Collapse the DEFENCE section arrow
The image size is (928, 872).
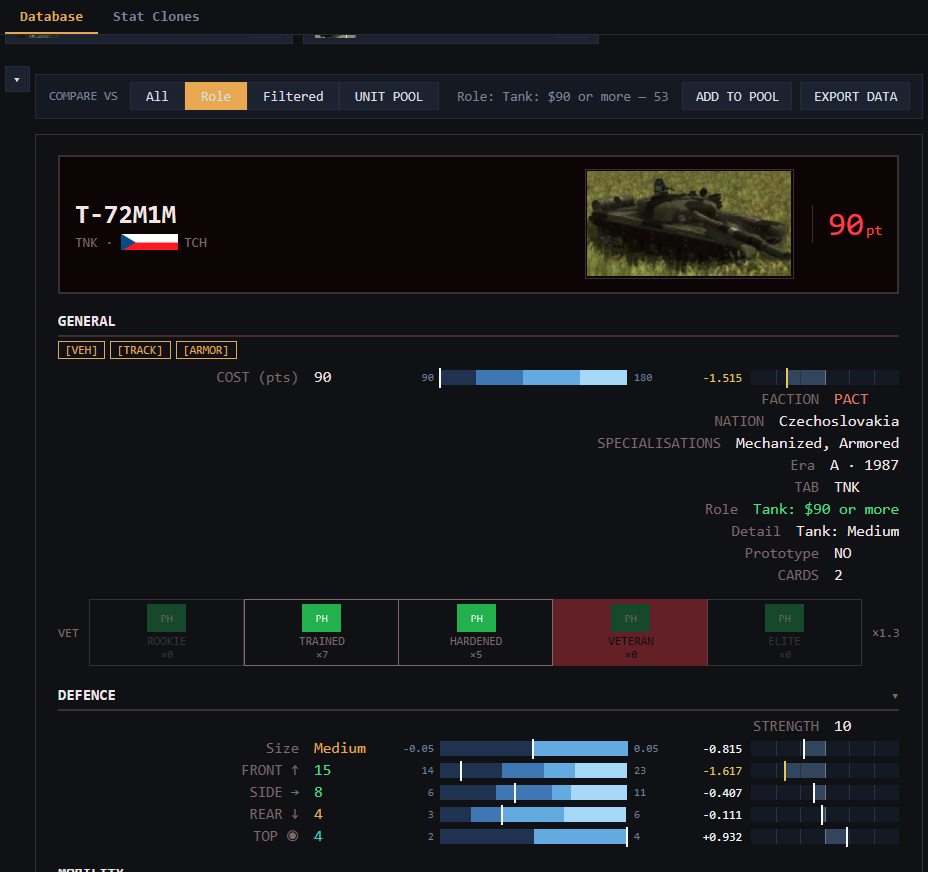coord(895,696)
